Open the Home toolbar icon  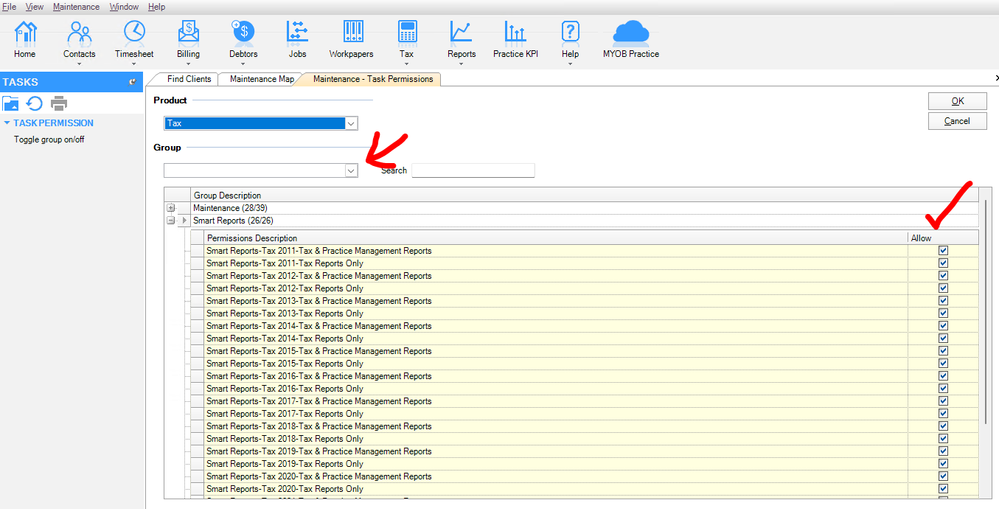click(25, 33)
